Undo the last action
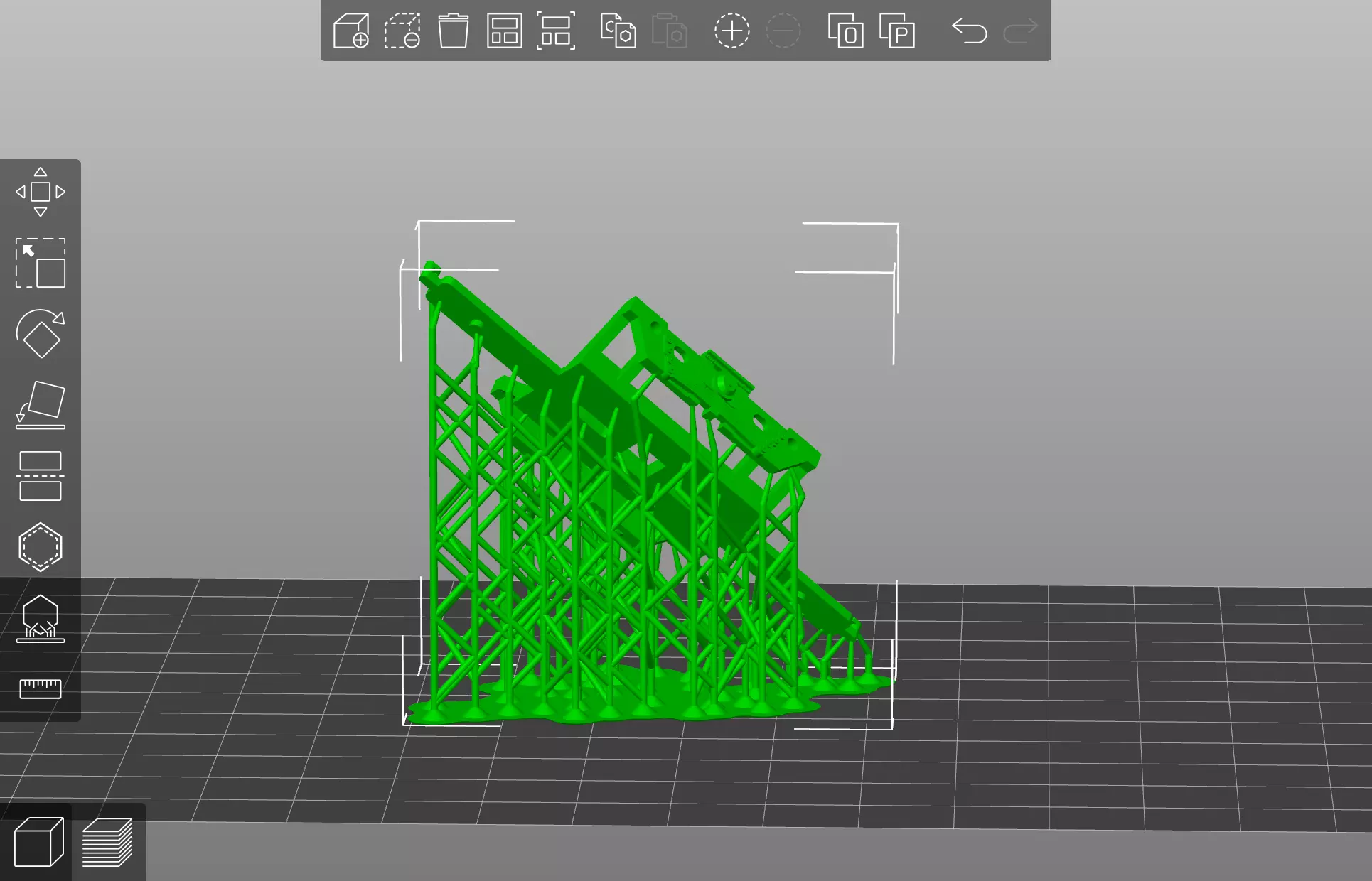Screen dimensions: 1372x881 tap(969, 31)
